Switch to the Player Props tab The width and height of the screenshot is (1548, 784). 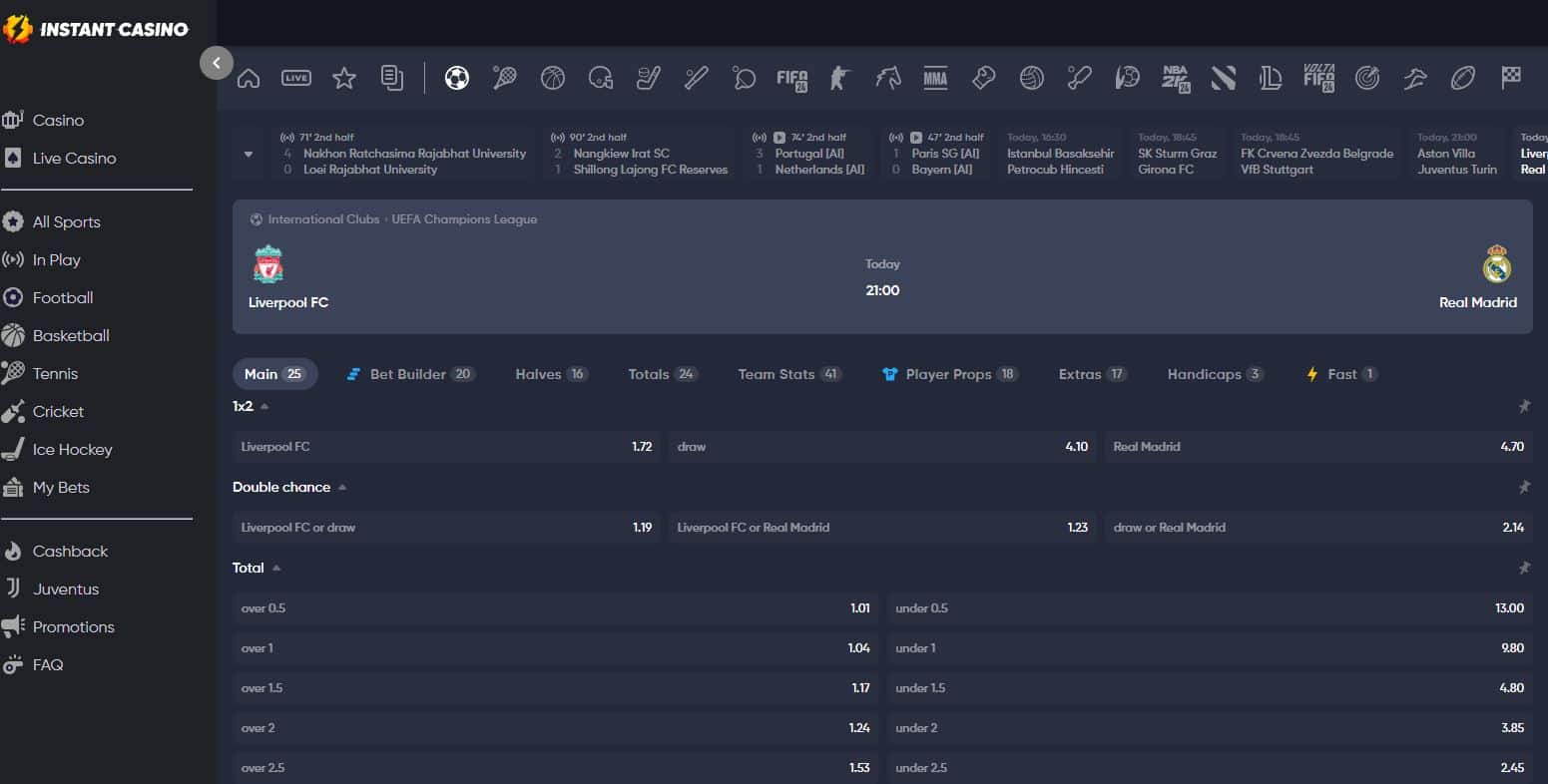pyautogui.click(x=949, y=374)
